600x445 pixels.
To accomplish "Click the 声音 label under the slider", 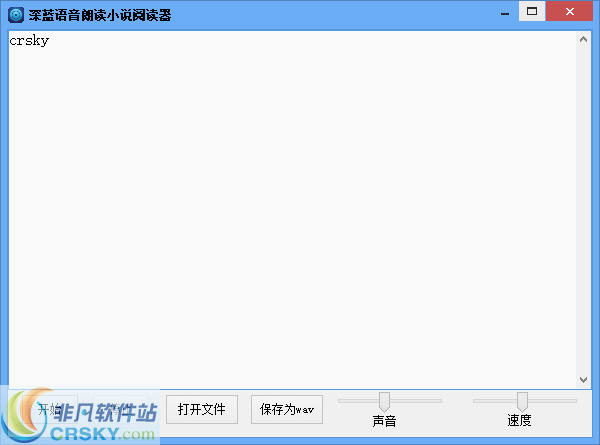I will [384, 421].
